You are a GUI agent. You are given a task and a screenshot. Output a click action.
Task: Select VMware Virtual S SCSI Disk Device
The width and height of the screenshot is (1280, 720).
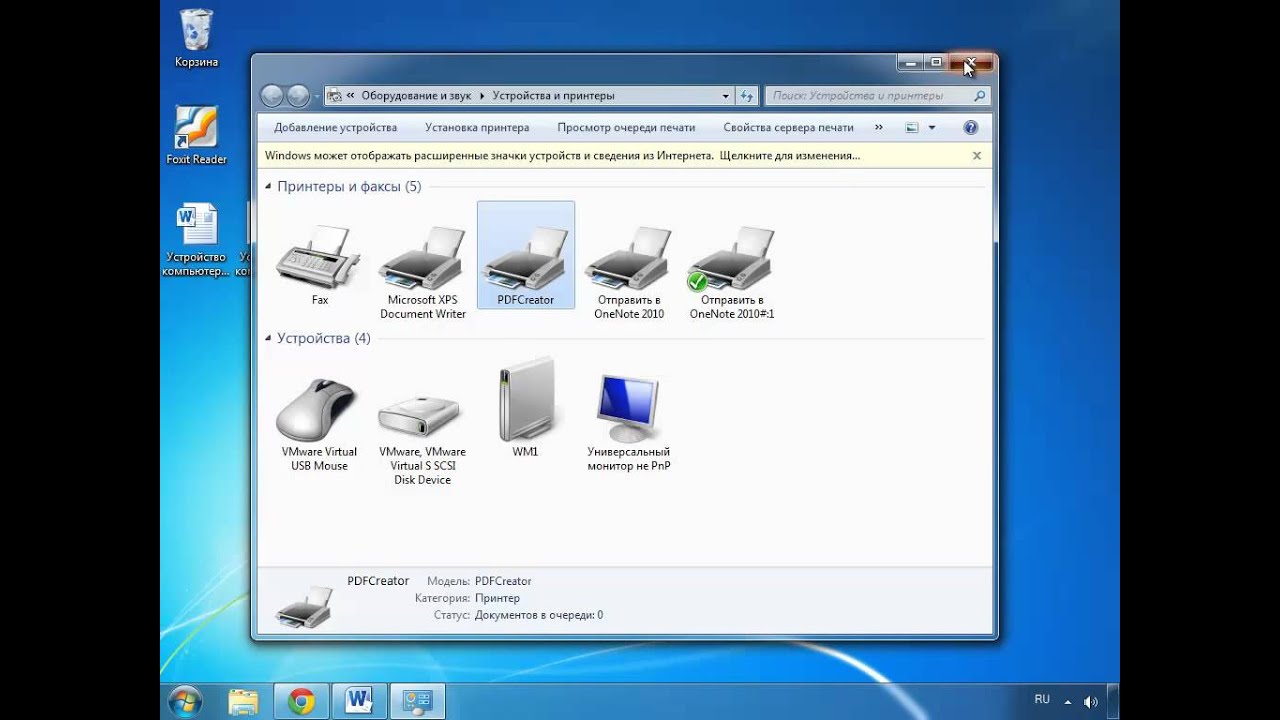pos(422,415)
